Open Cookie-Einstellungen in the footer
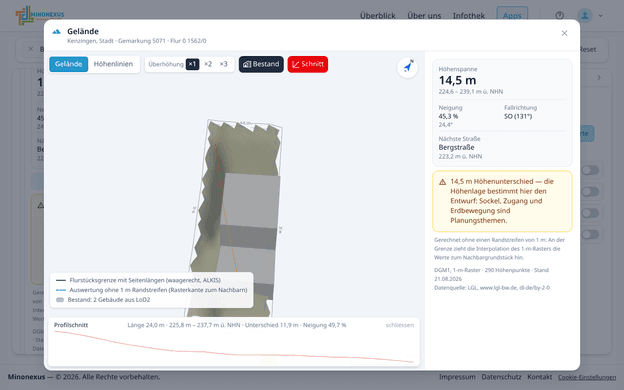Image resolution: width=624 pixels, height=390 pixels. pos(587,377)
